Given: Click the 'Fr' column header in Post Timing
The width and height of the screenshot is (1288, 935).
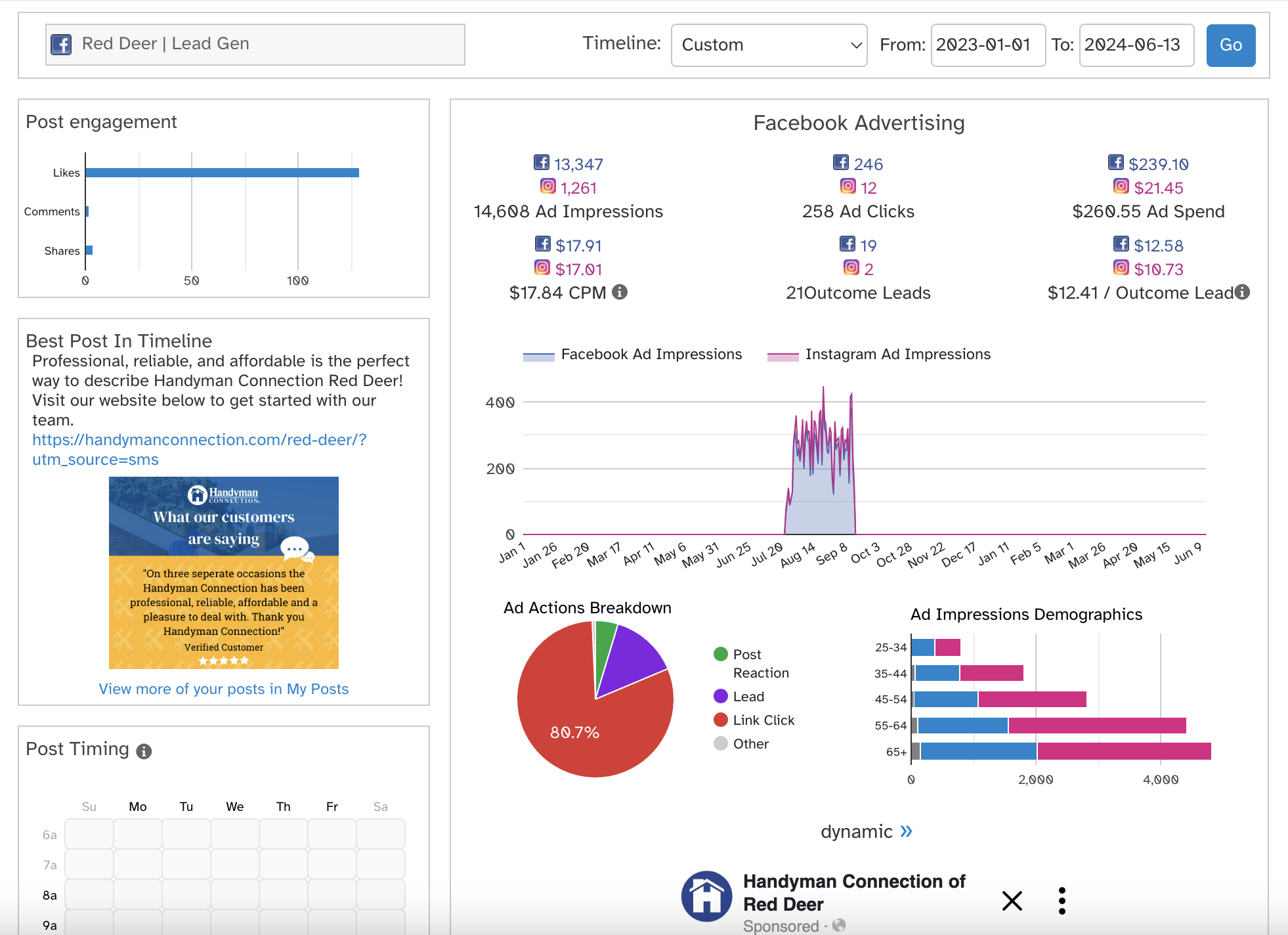Looking at the screenshot, I should point(332,806).
